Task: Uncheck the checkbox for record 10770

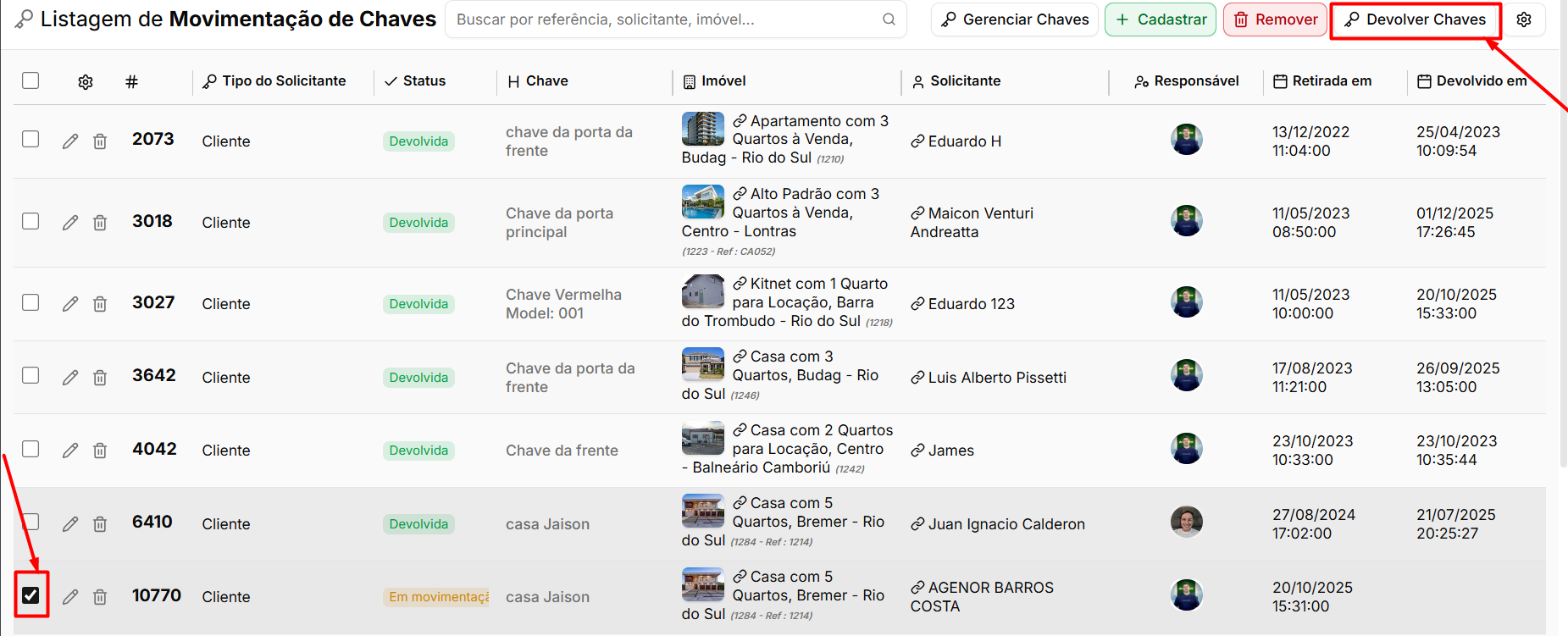Action: coord(30,595)
